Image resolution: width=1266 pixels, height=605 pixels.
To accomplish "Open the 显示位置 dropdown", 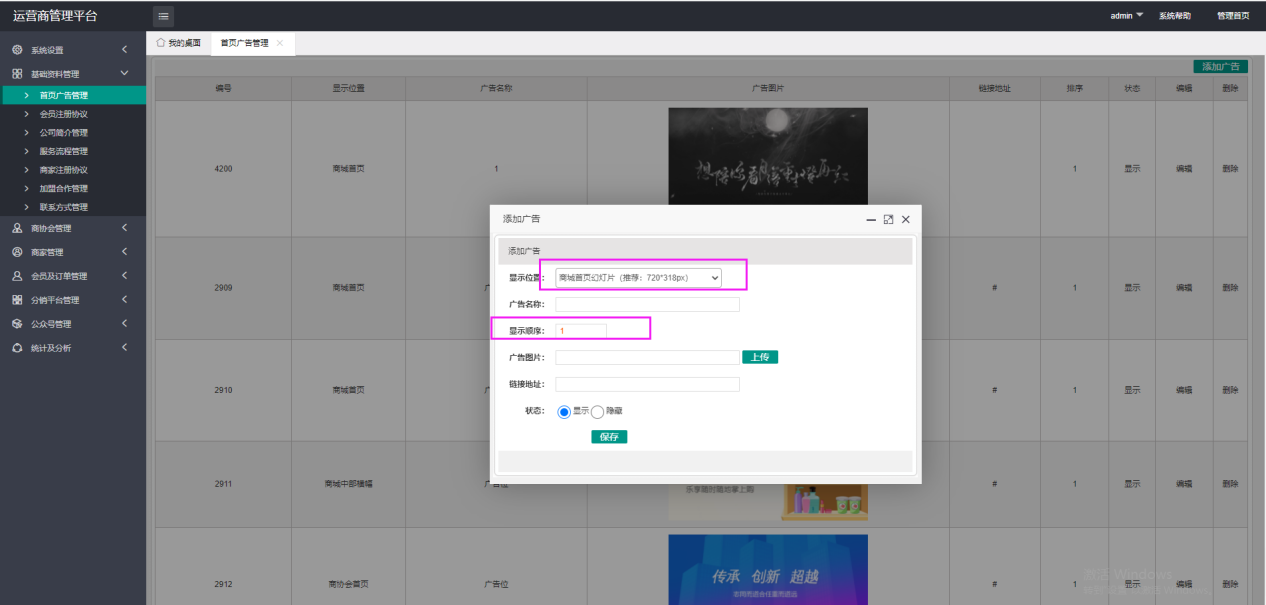I will 638,277.
